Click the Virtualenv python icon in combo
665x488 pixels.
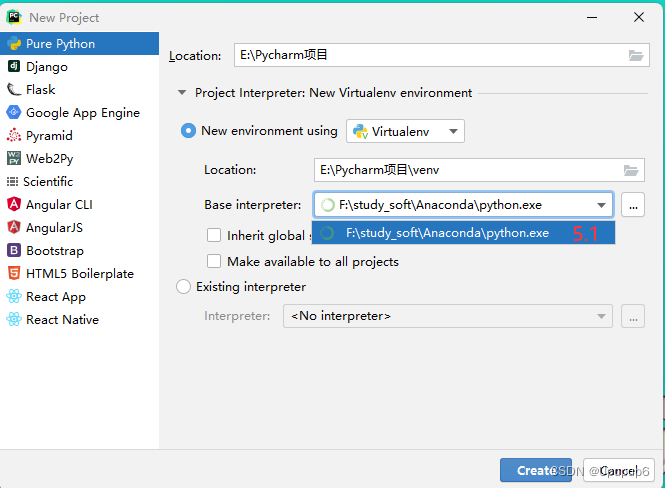point(360,131)
